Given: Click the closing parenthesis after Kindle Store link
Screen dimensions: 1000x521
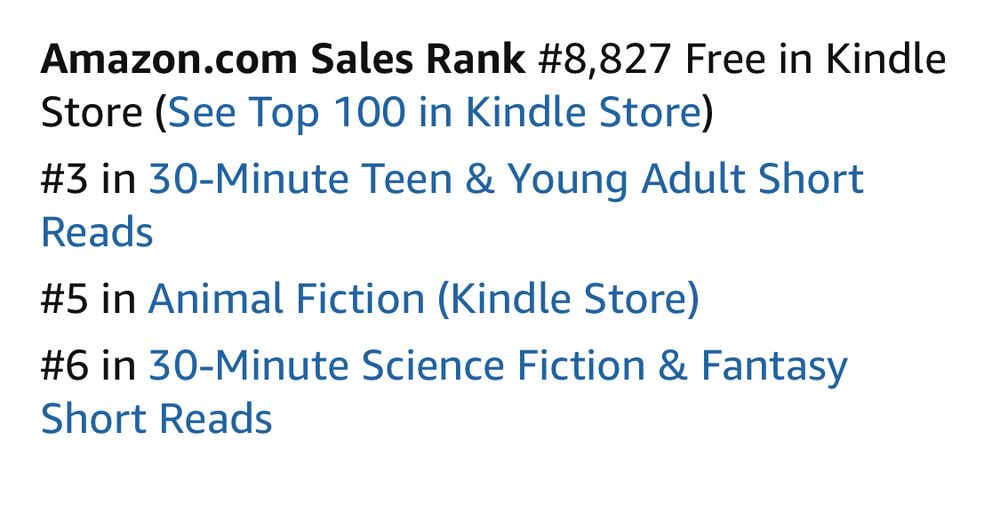Looking at the screenshot, I should (707, 114).
